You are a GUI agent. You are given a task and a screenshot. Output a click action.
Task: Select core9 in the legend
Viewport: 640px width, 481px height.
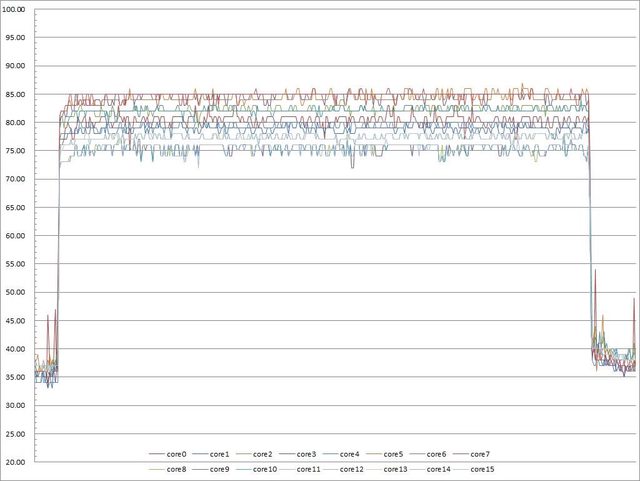220,468
